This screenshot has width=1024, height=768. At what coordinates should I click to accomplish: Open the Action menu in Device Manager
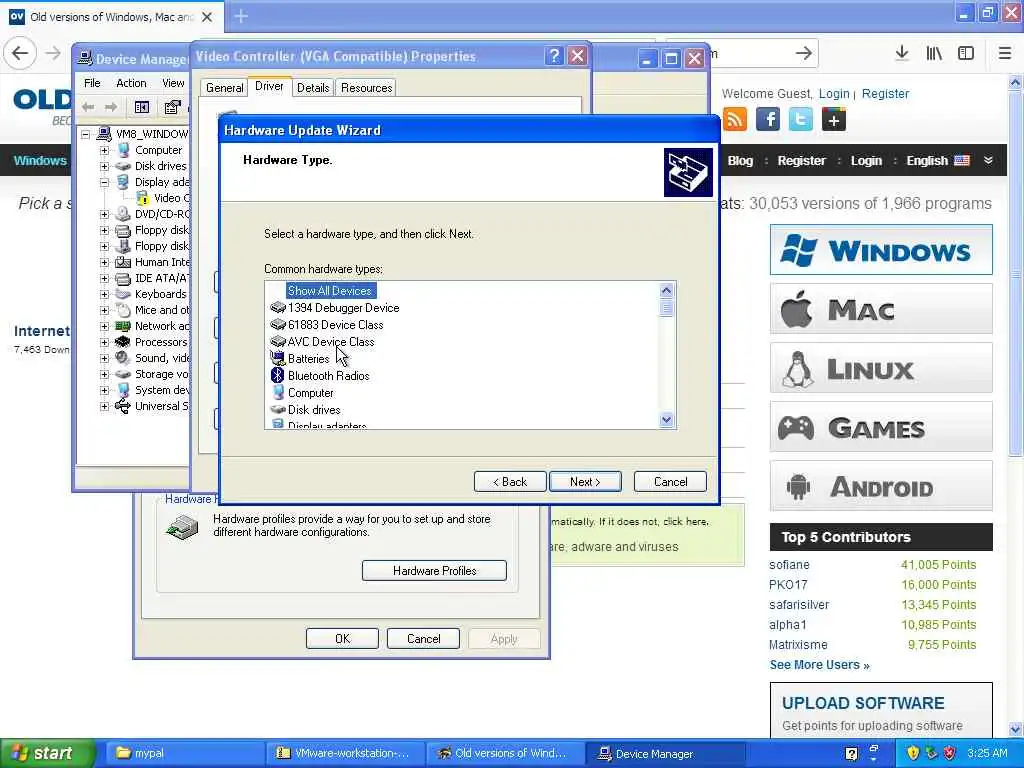pyautogui.click(x=131, y=83)
